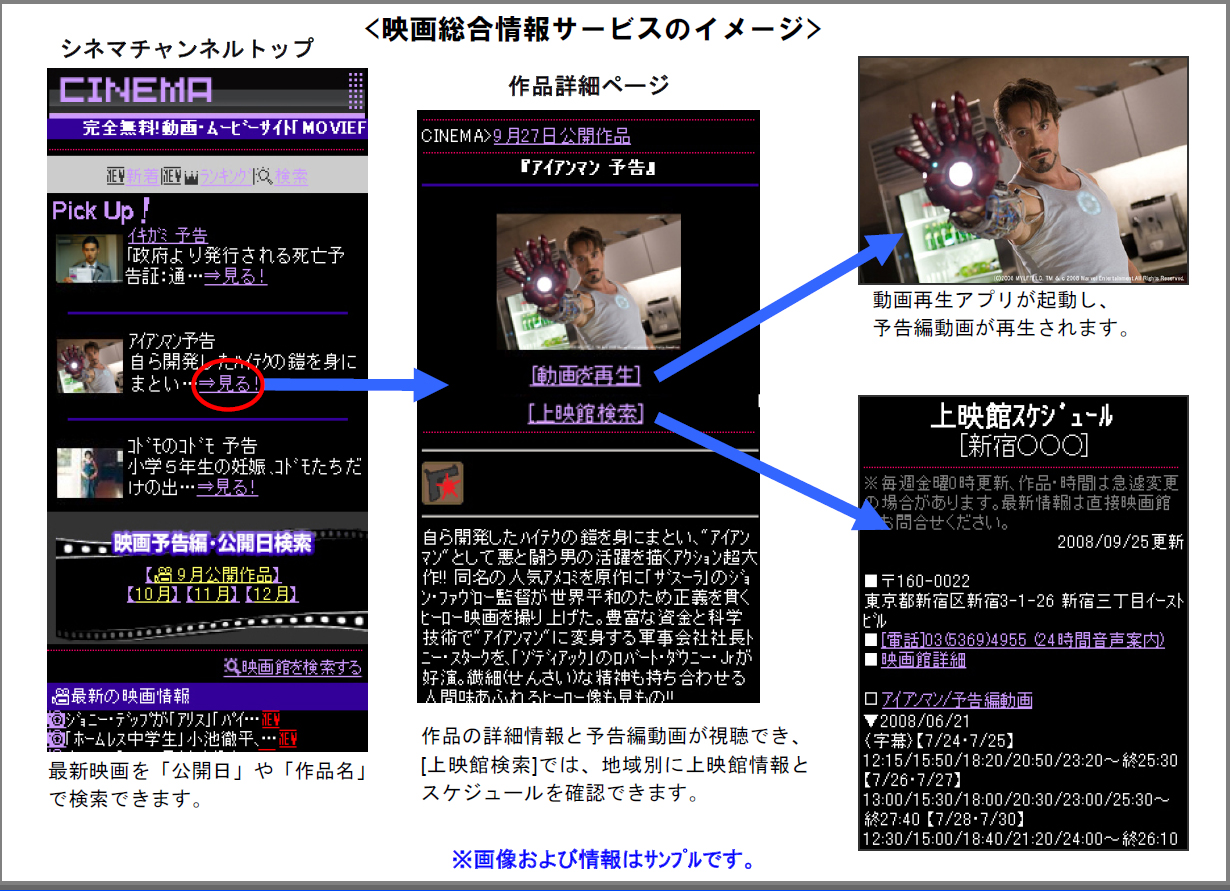This screenshot has height=891, width=1230.
Task: Click ⇒見る! in the アイアンマン予告 entry
Action: 229,383
